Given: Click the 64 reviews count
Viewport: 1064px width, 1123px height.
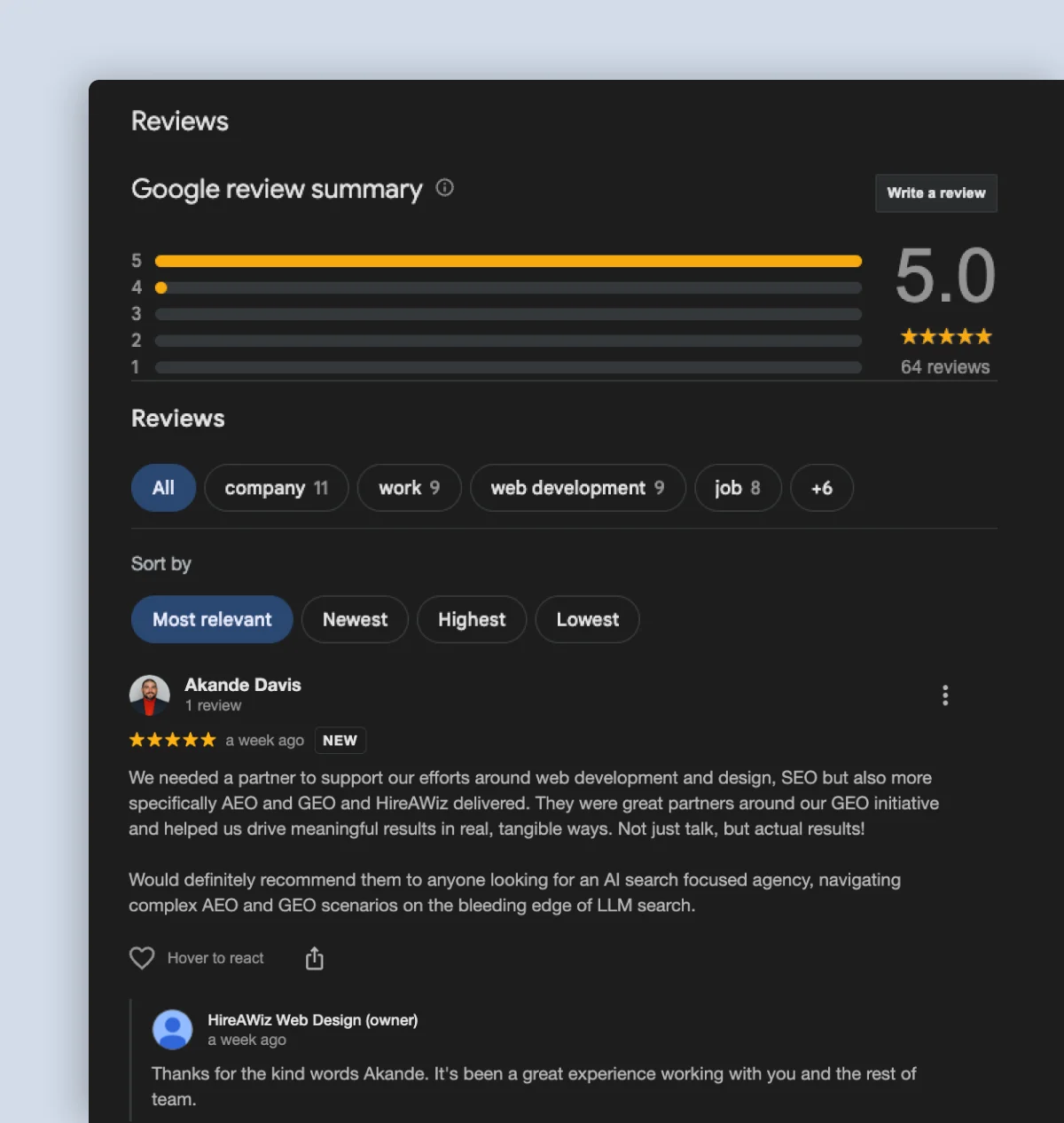Looking at the screenshot, I should (945, 367).
